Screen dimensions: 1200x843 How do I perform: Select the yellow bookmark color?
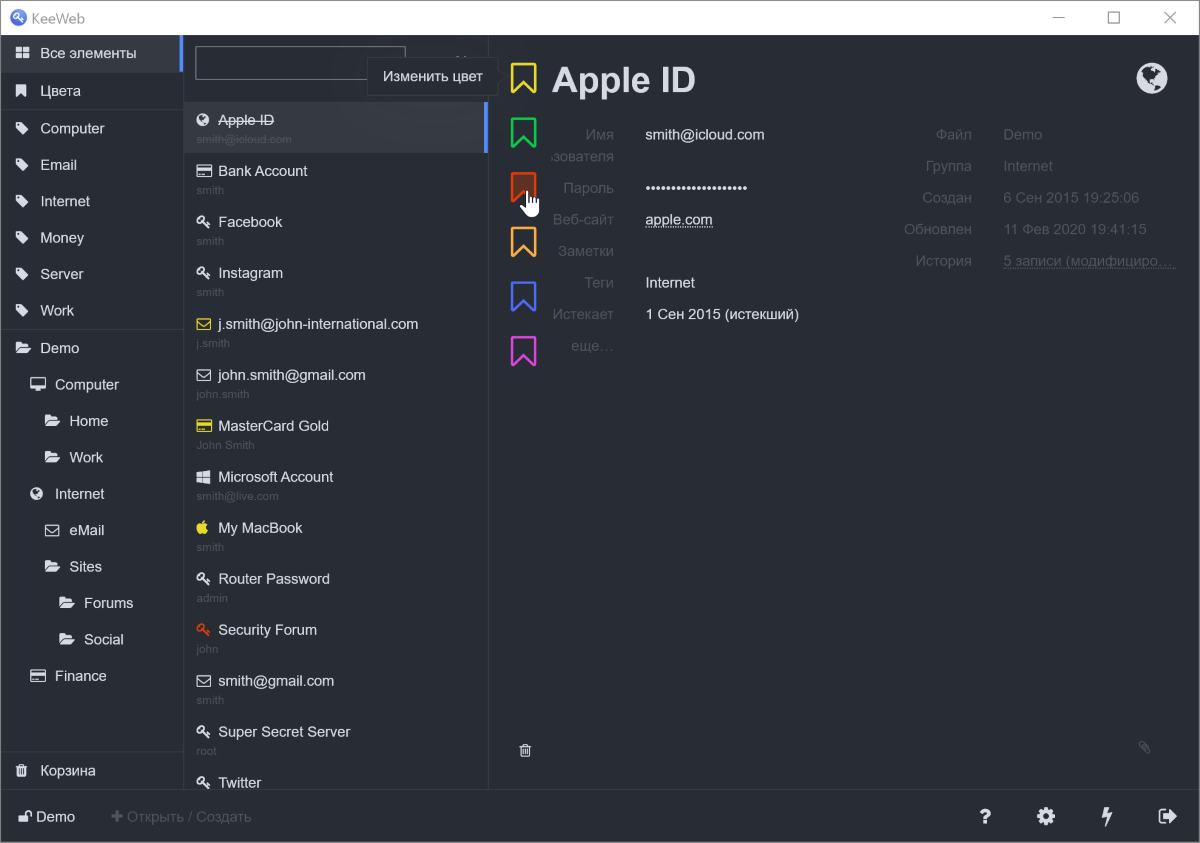(x=523, y=78)
